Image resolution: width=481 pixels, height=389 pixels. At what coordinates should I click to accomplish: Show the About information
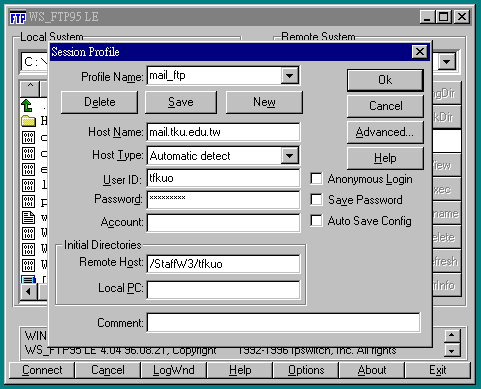[372, 370]
